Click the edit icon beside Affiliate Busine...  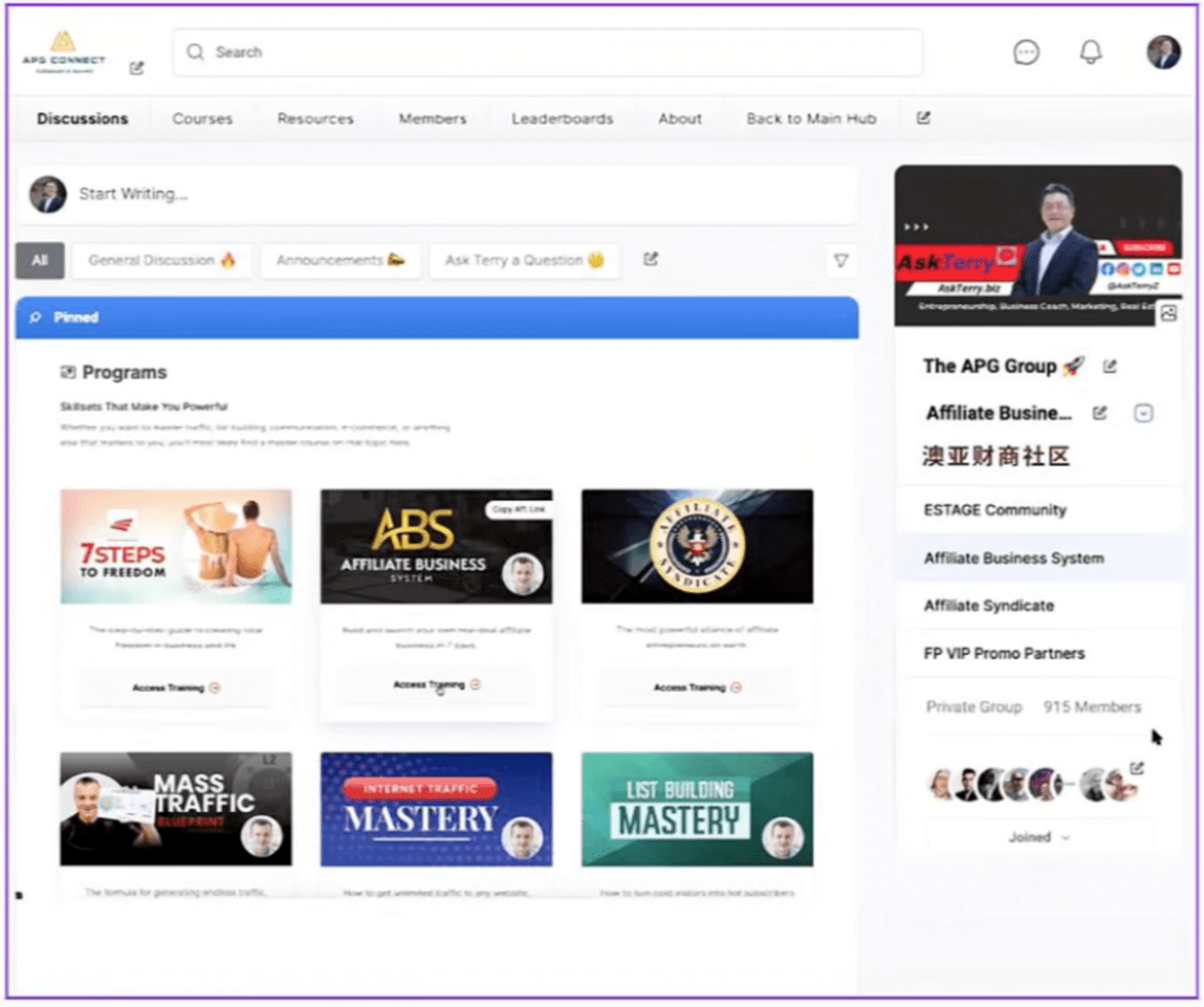pyautogui.click(x=1100, y=413)
